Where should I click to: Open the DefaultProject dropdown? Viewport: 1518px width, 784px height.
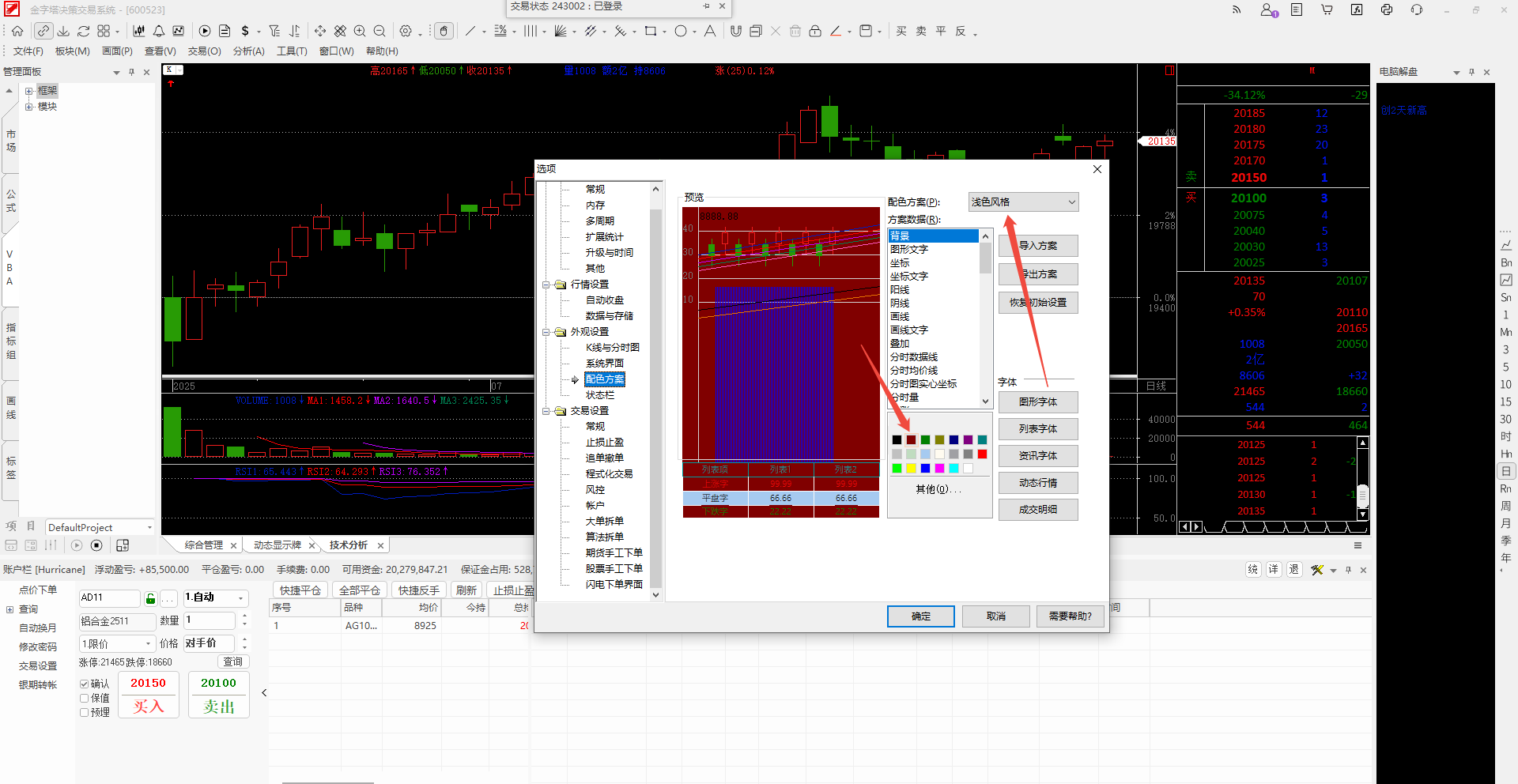coord(100,527)
